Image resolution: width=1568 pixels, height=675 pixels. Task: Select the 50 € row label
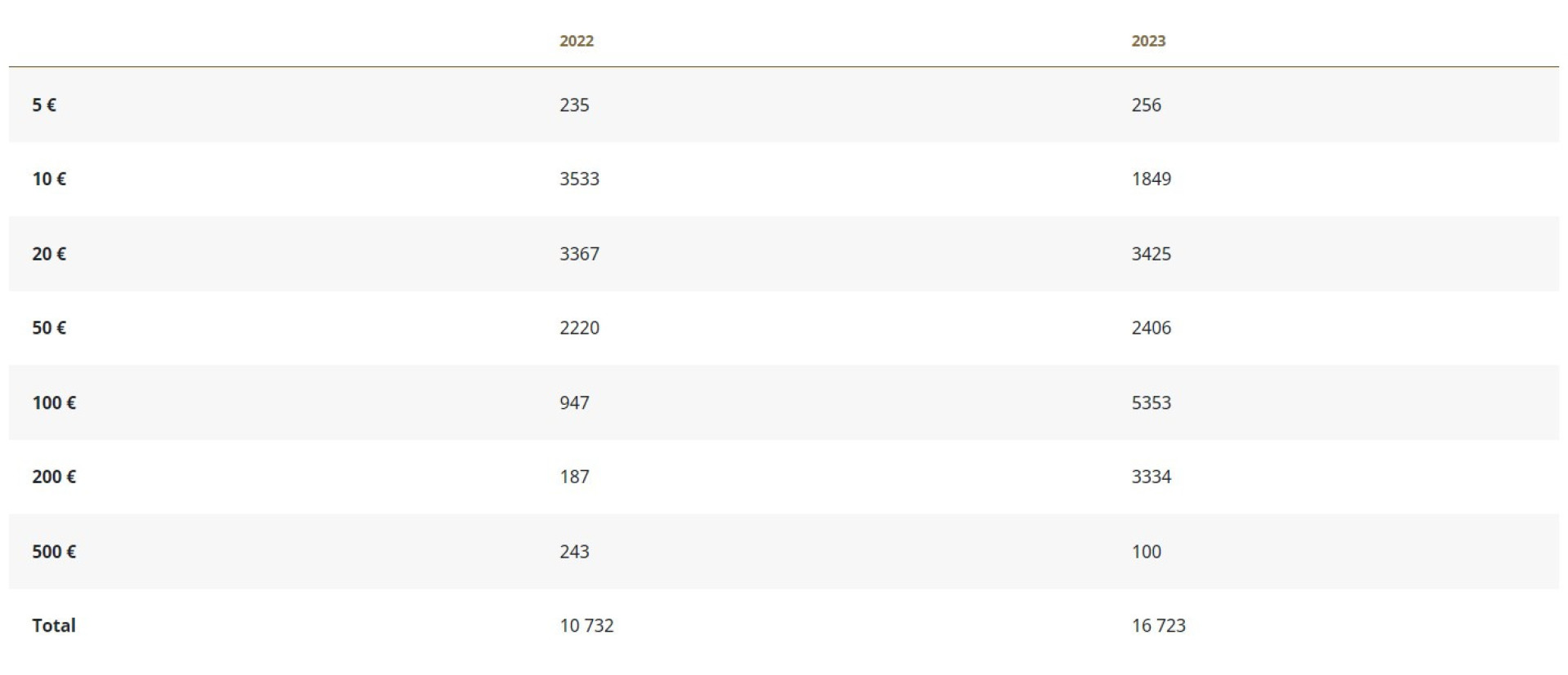pos(49,328)
